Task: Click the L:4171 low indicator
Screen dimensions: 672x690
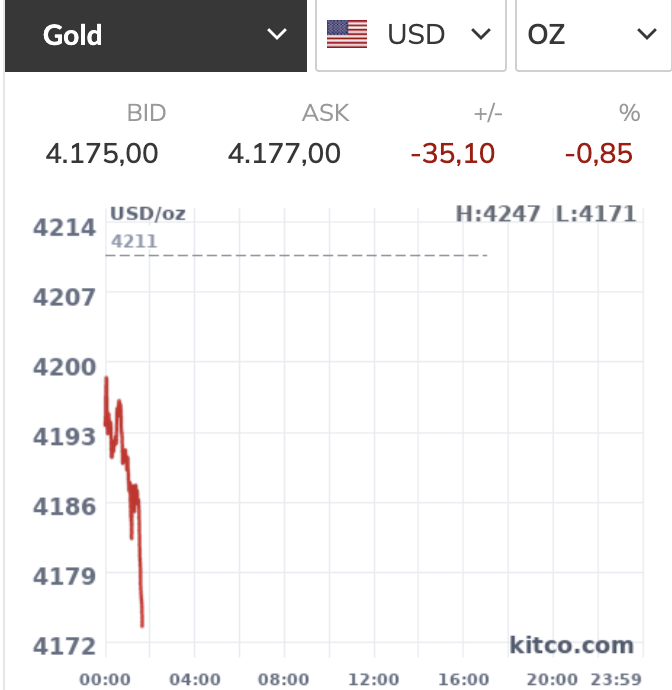Action: tap(596, 214)
